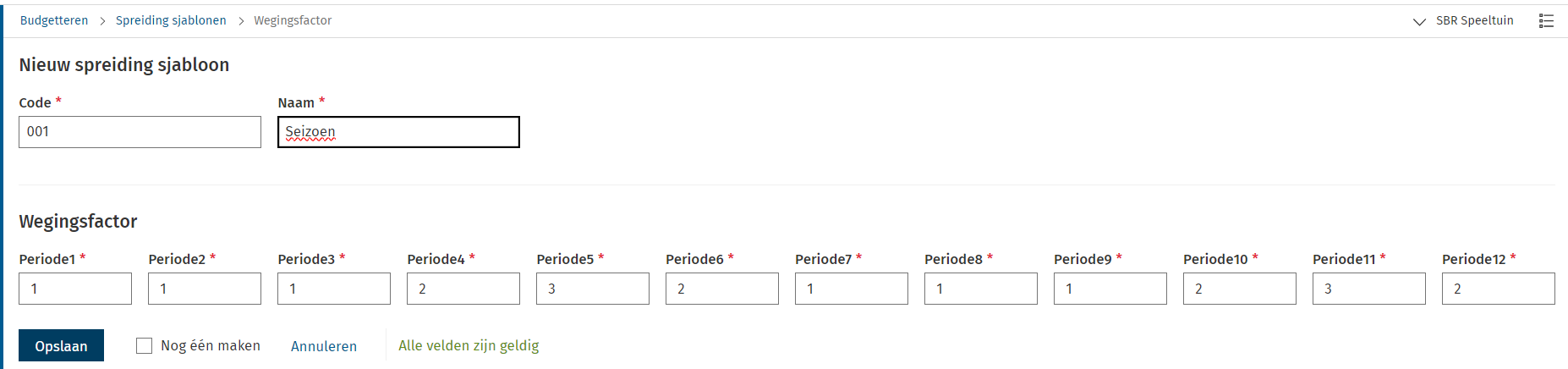Focus the Periode8 input field
Viewport: 1568px width, 369px height.
click(981, 289)
